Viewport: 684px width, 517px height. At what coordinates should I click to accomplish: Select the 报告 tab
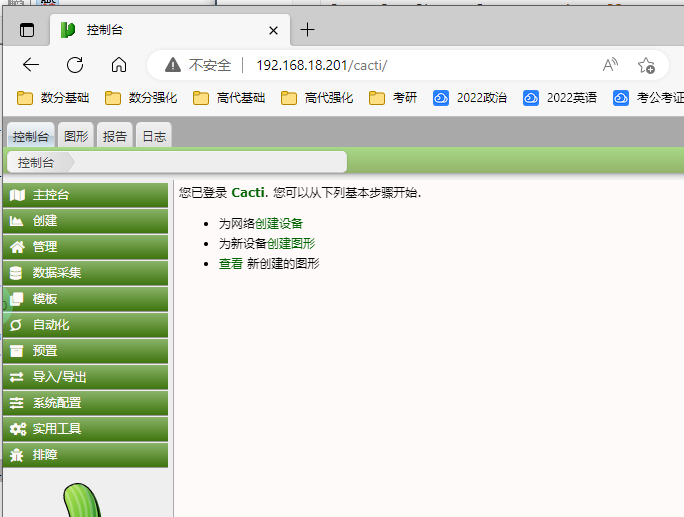coord(115,136)
